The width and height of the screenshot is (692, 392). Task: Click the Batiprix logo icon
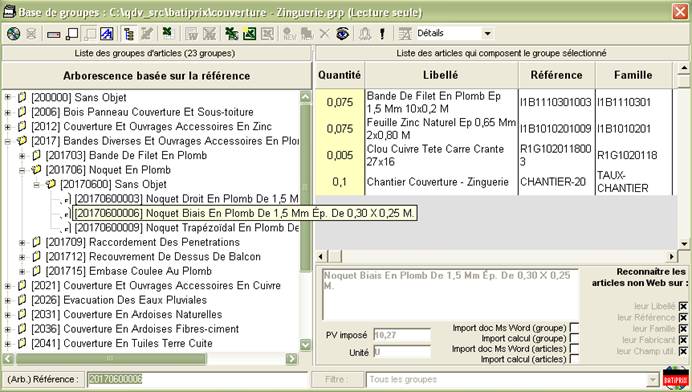[676, 378]
